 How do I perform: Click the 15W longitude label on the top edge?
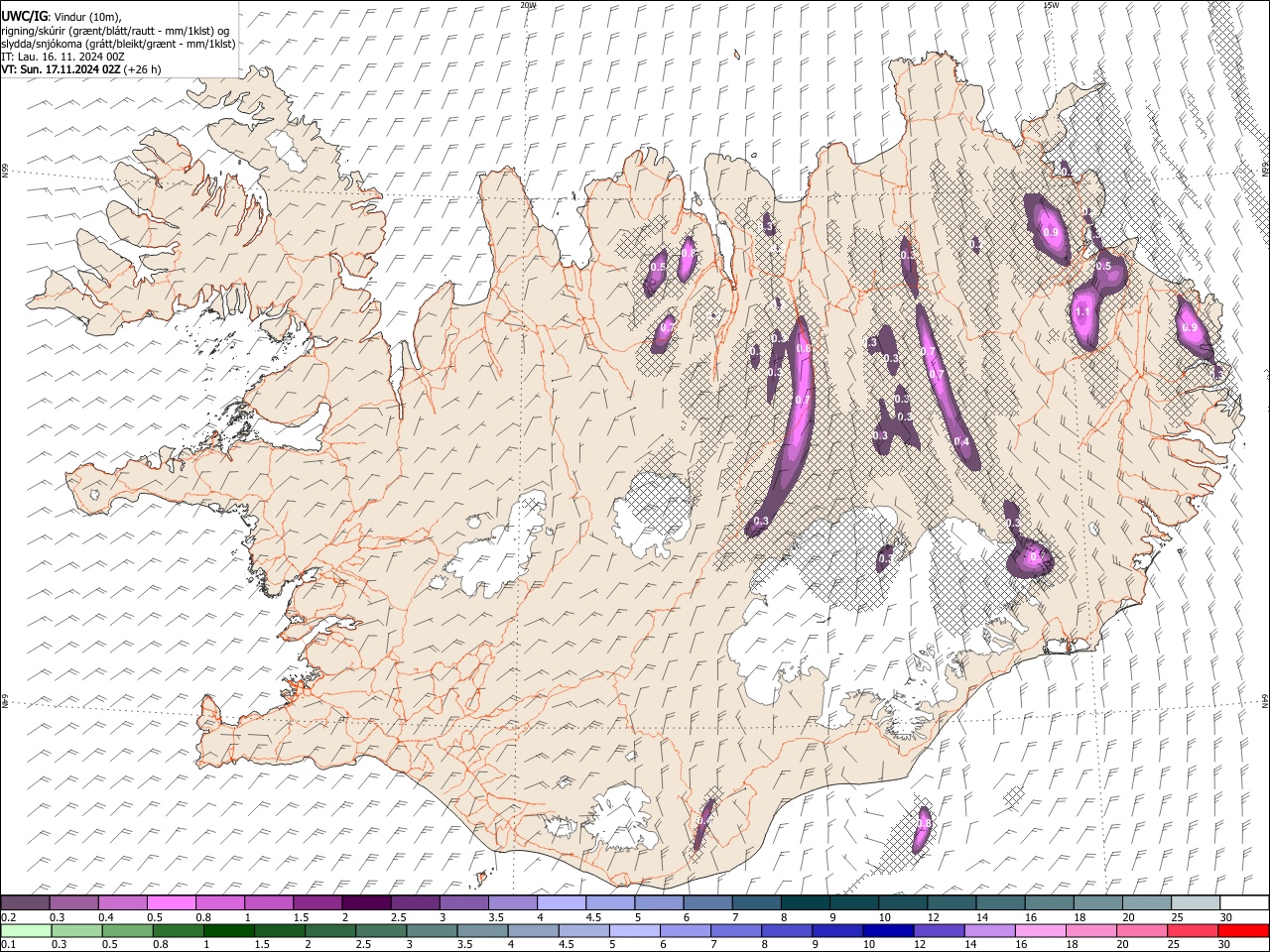coord(1051,5)
